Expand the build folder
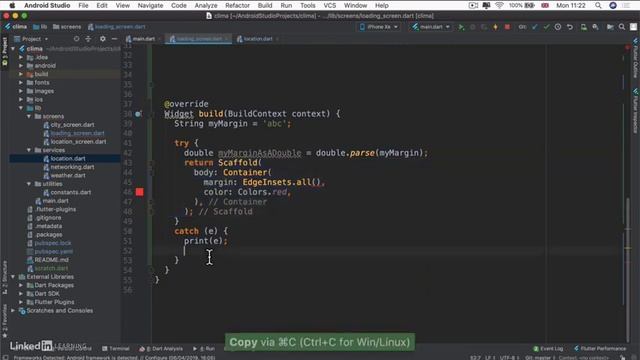 tap(21, 74)
